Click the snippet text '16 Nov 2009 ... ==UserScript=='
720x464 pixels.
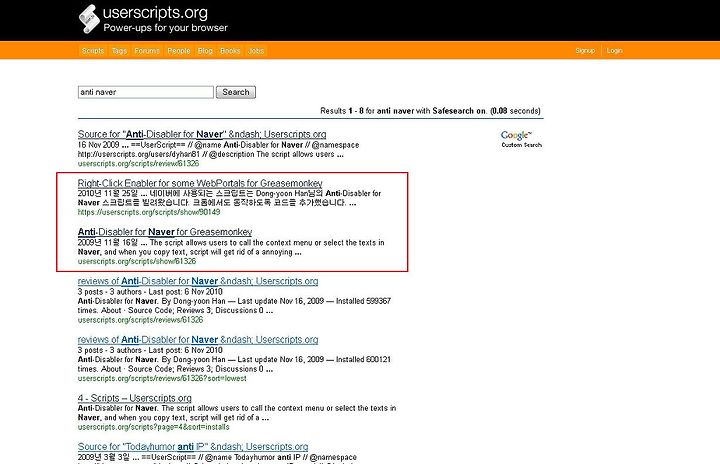pos(219,150)
